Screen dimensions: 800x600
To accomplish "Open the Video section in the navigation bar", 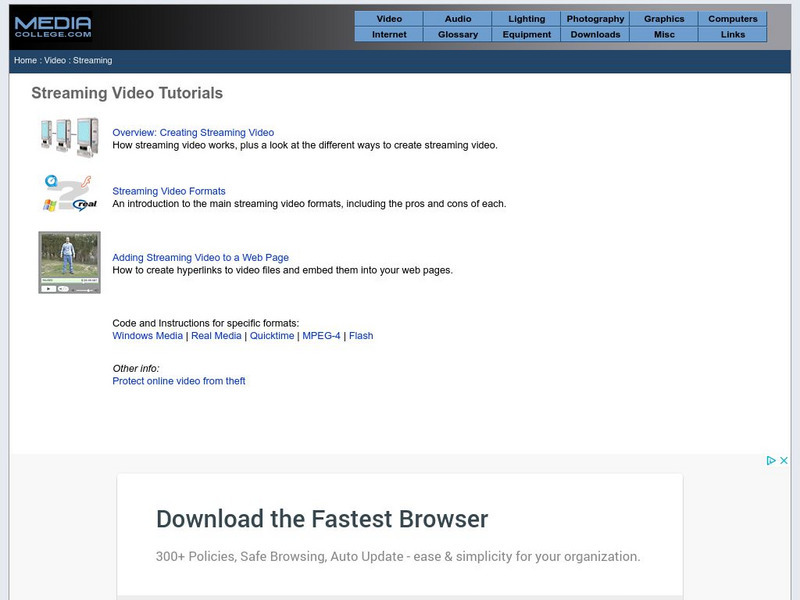I will (x=388, y=17).
